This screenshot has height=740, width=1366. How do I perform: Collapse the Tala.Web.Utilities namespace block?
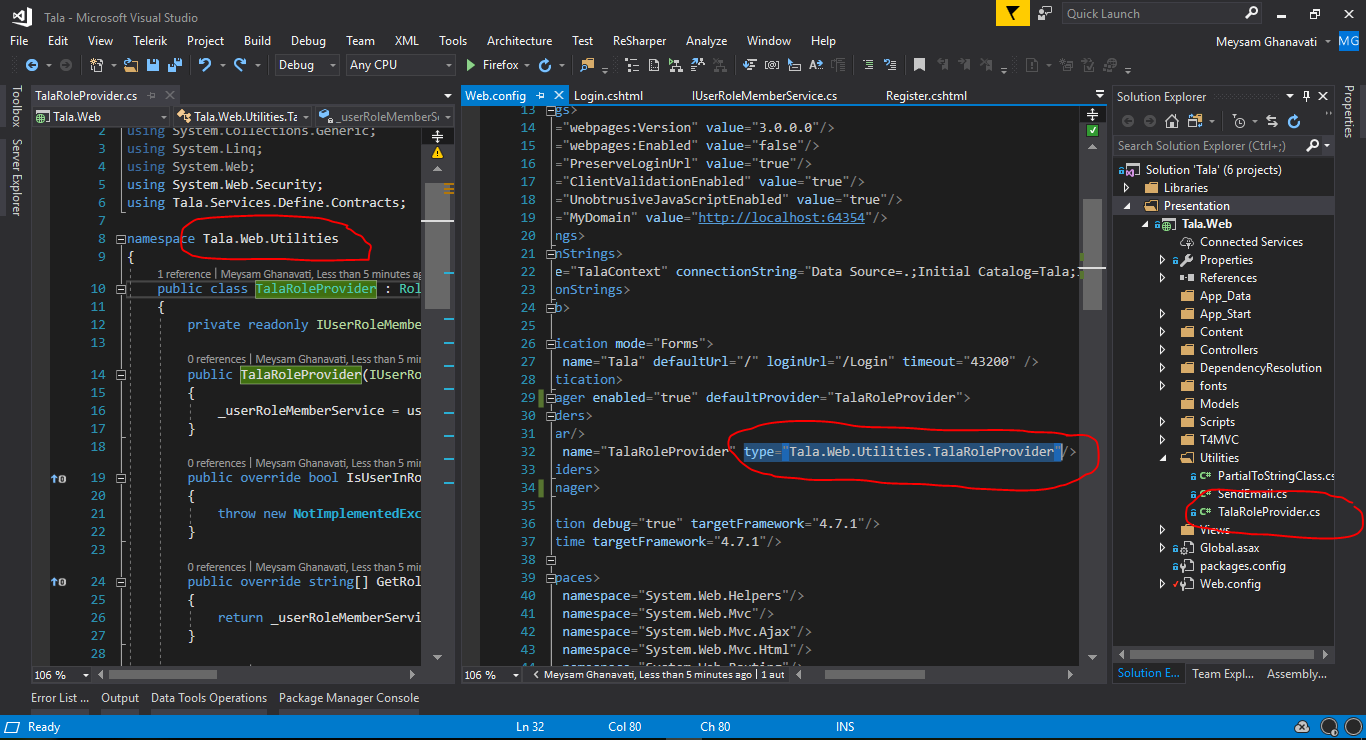(x=121, y=239)
